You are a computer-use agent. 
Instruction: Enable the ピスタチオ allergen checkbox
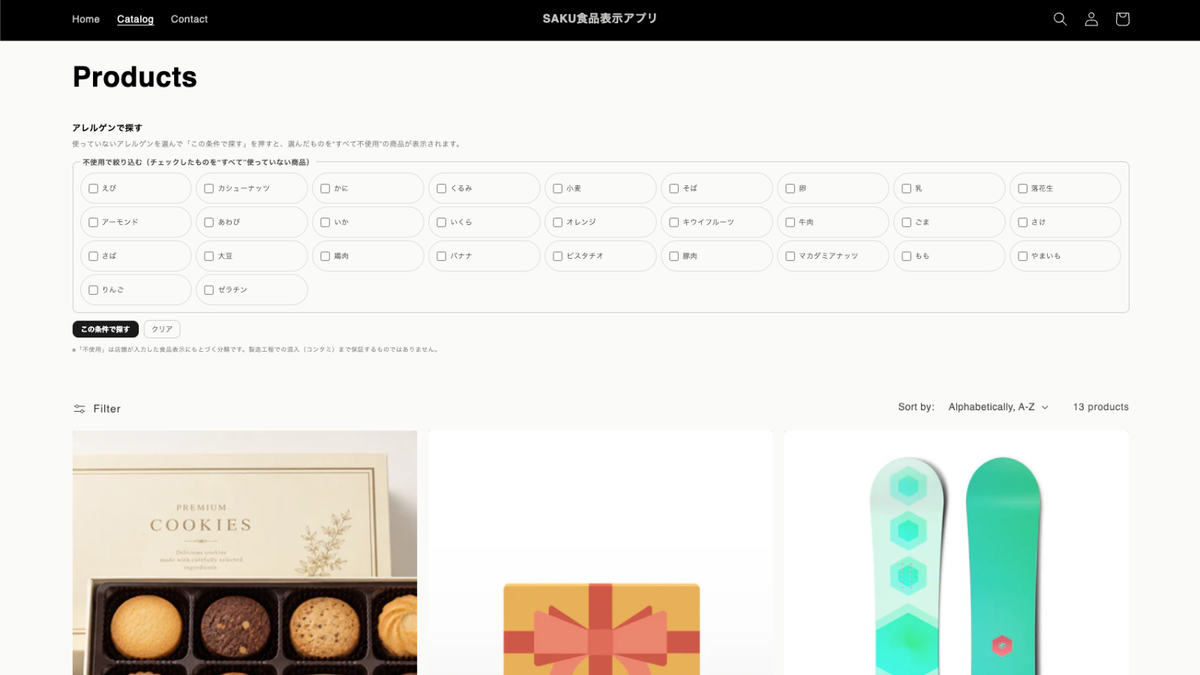[557, 256]
